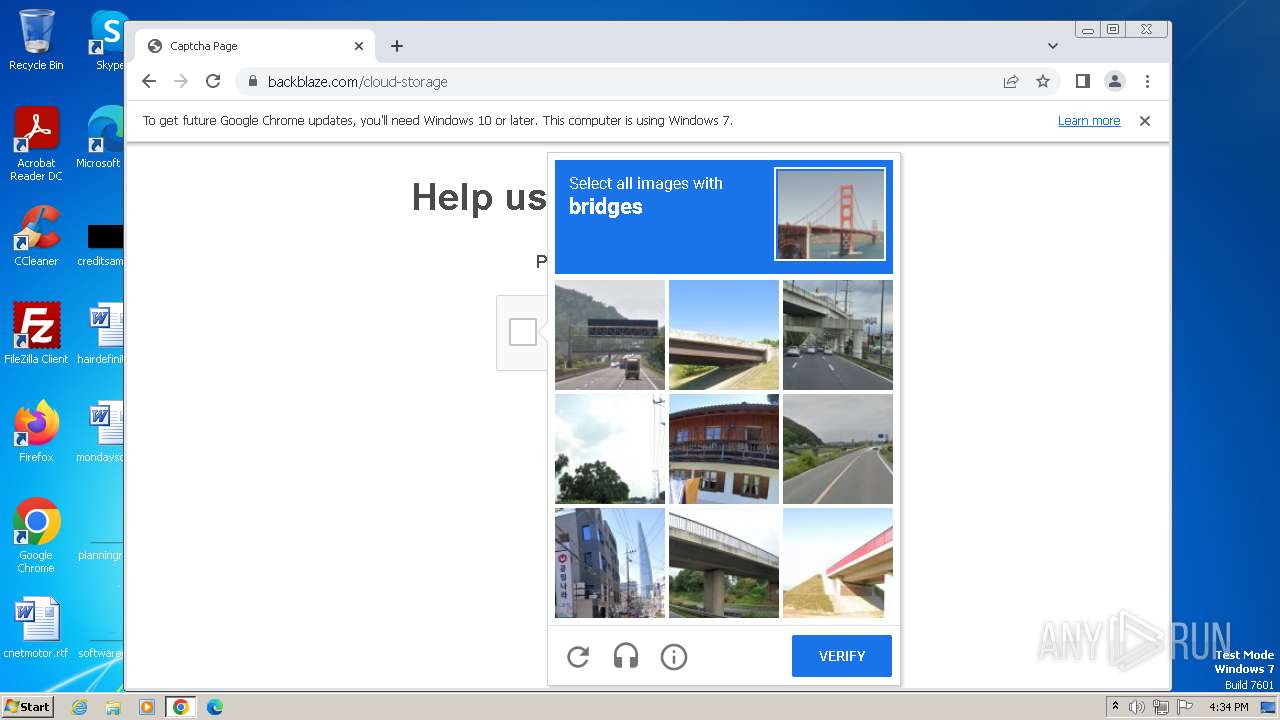
Task: Click the 4:34 PM system clock
Action: [1228, 707]
